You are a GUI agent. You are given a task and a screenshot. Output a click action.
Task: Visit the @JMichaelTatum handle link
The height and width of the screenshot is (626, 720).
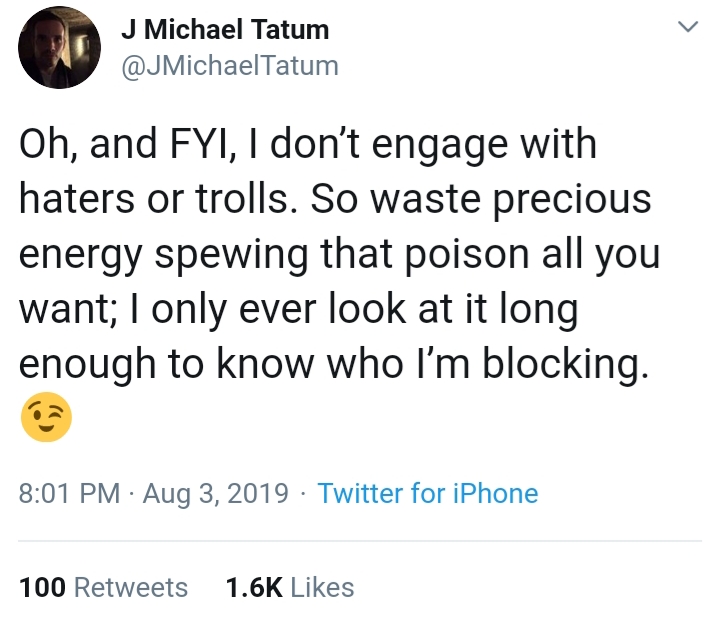click(230, 66)
